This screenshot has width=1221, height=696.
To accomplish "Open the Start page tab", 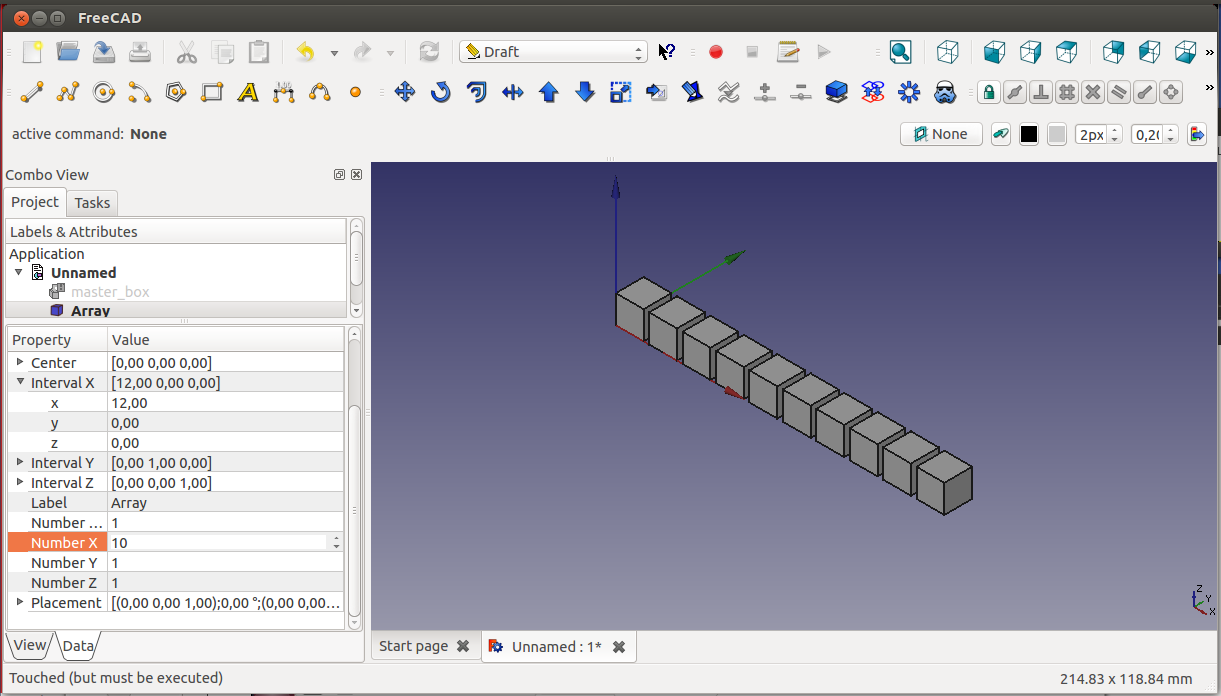I will coord(414,646).
